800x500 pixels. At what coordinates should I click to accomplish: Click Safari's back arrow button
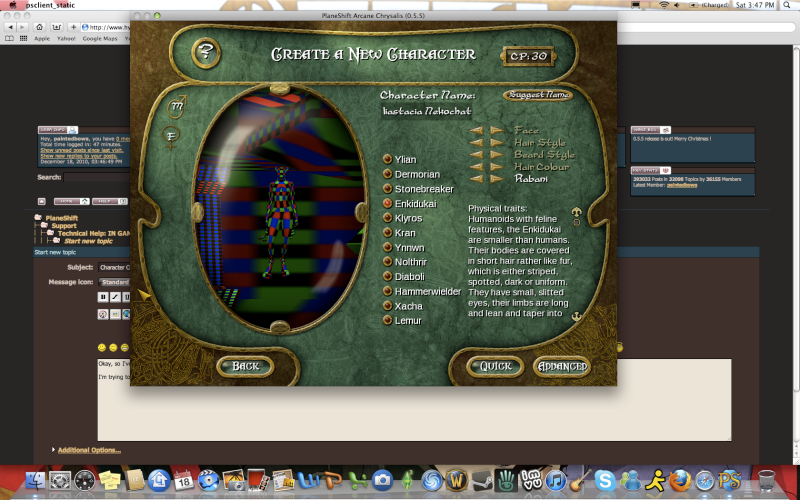click(10, 27)
